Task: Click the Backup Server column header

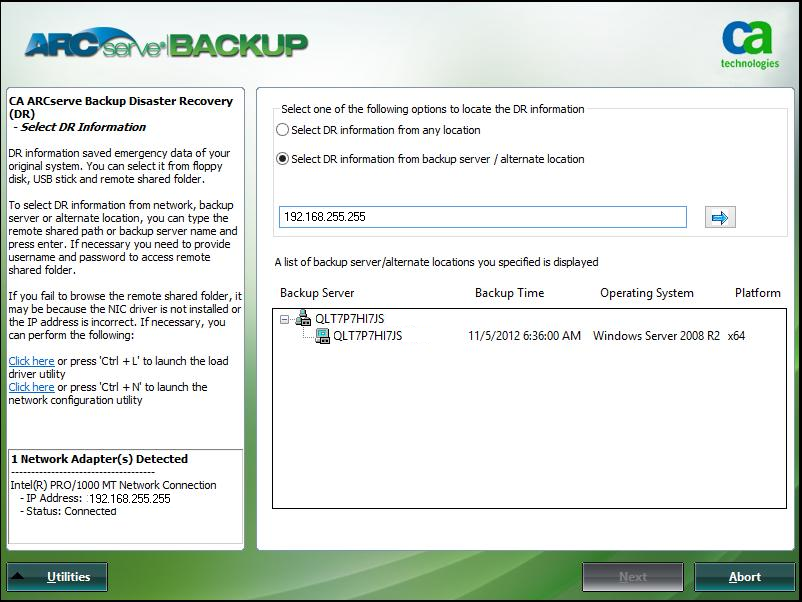Action: point(317,293)
